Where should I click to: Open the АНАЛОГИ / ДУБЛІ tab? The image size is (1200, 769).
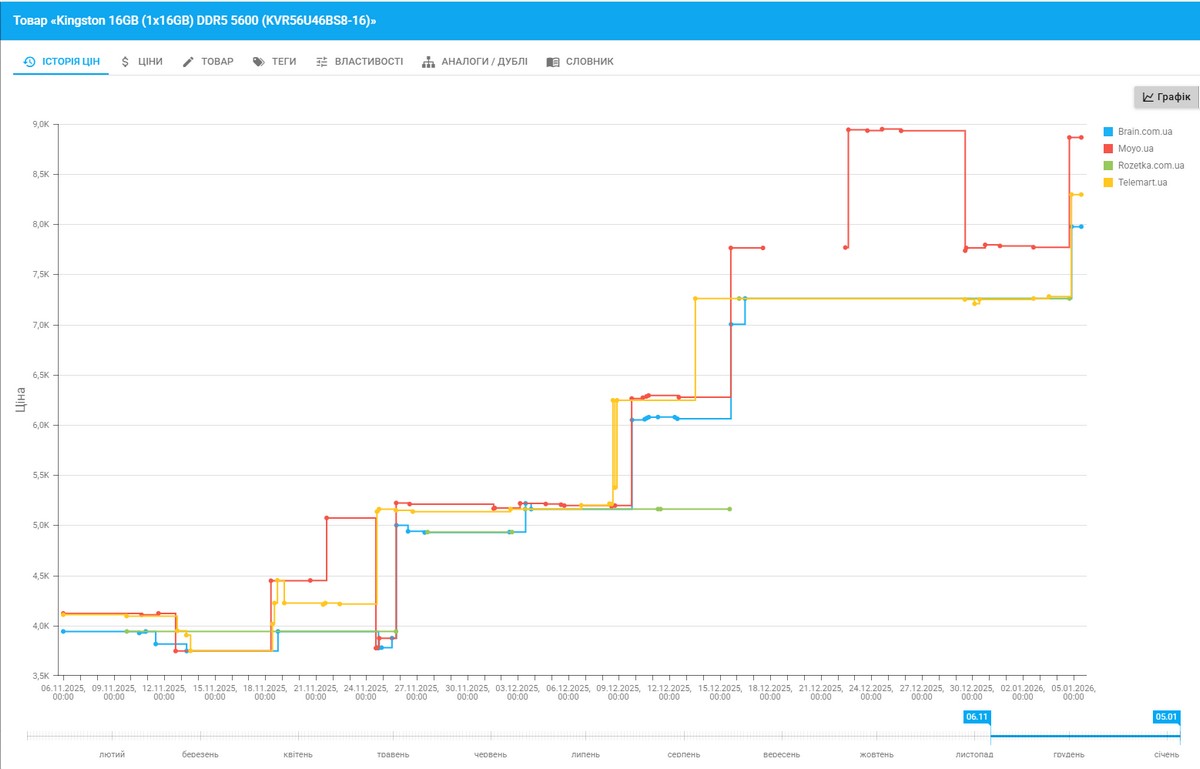(475, 62)
